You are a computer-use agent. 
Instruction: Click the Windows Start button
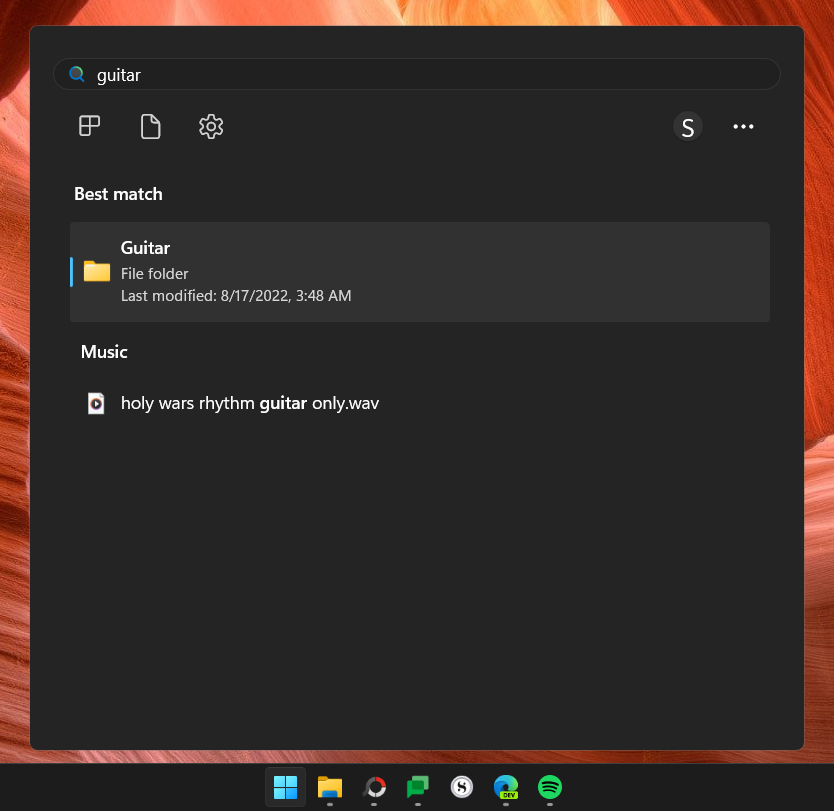tap(285, 788)
